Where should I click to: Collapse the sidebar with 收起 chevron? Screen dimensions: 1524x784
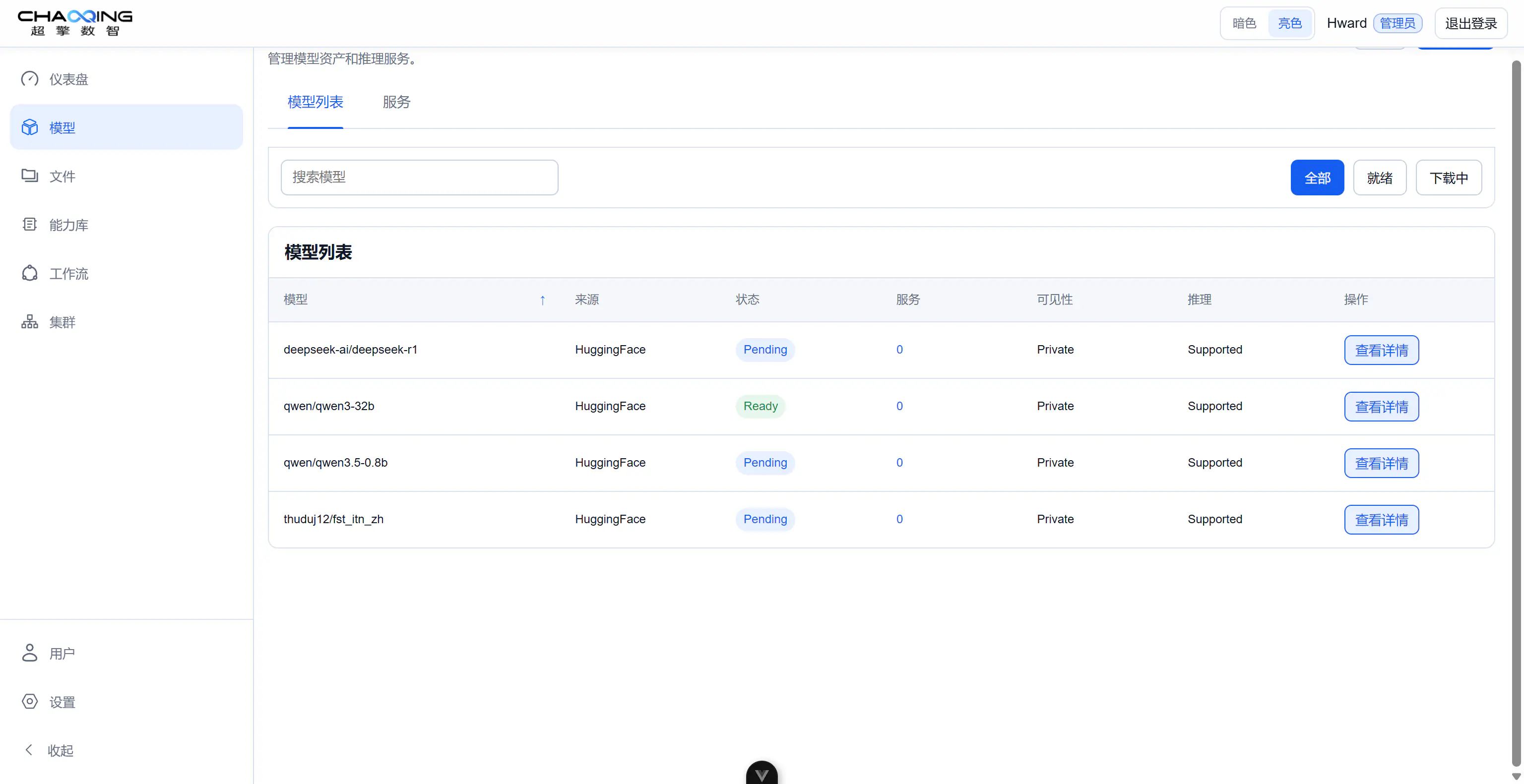[28, 750]
